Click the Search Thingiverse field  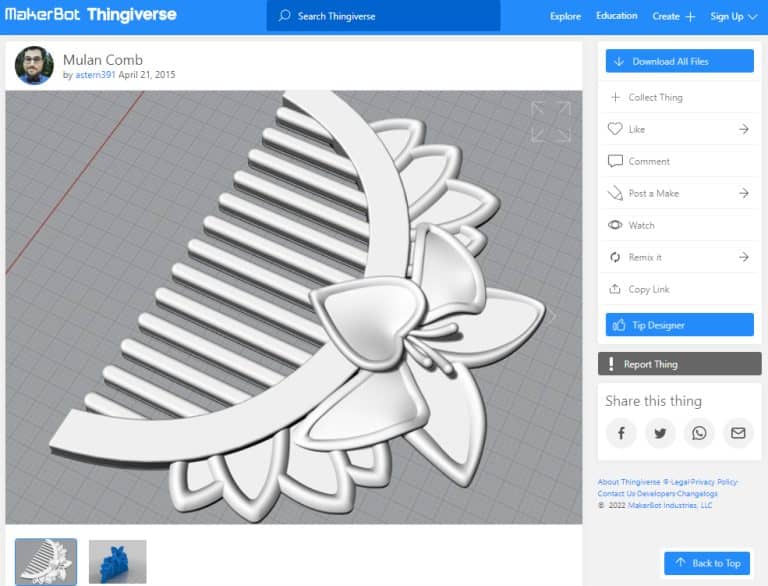coord(384,16)
